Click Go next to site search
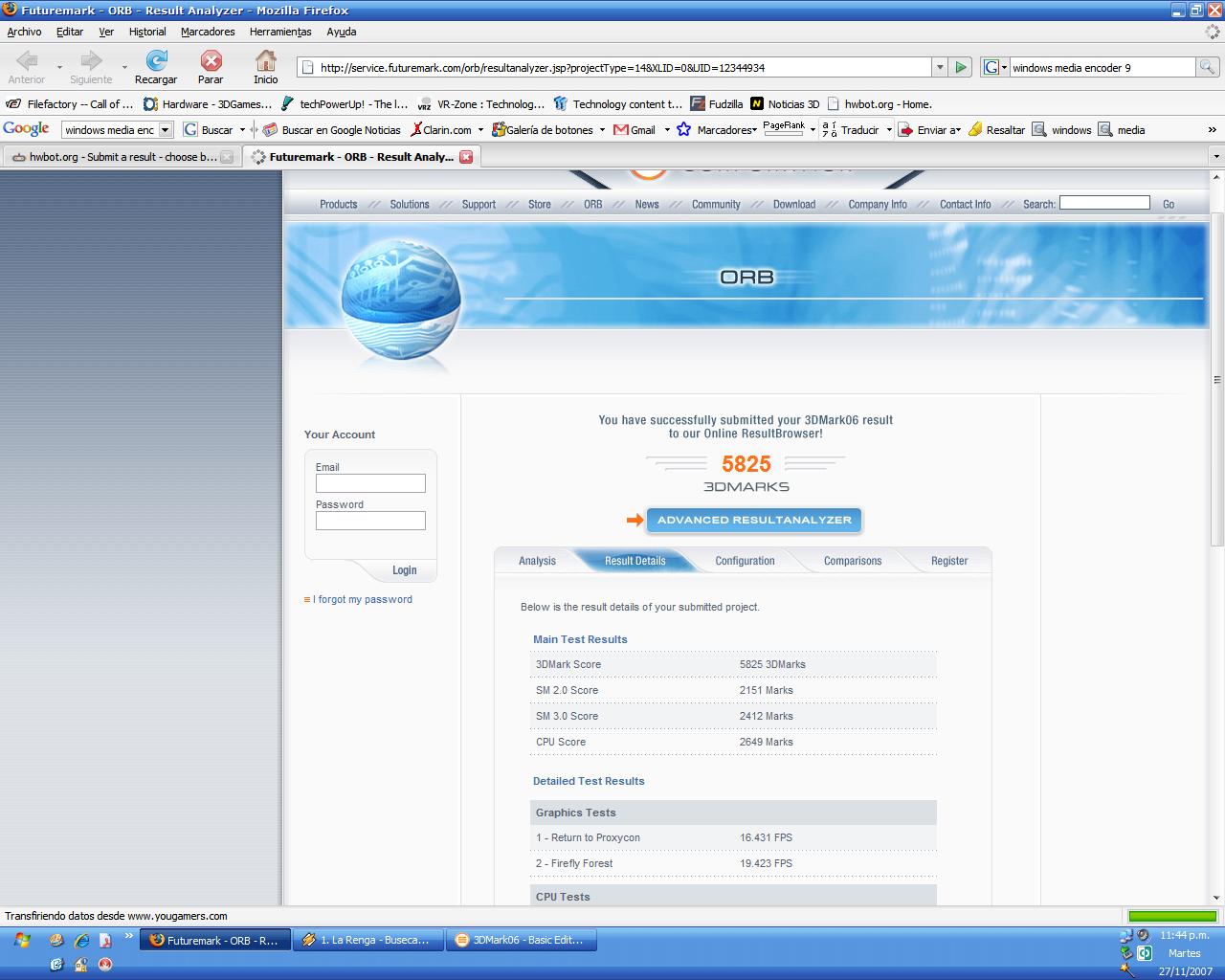 pos(1169,204)
